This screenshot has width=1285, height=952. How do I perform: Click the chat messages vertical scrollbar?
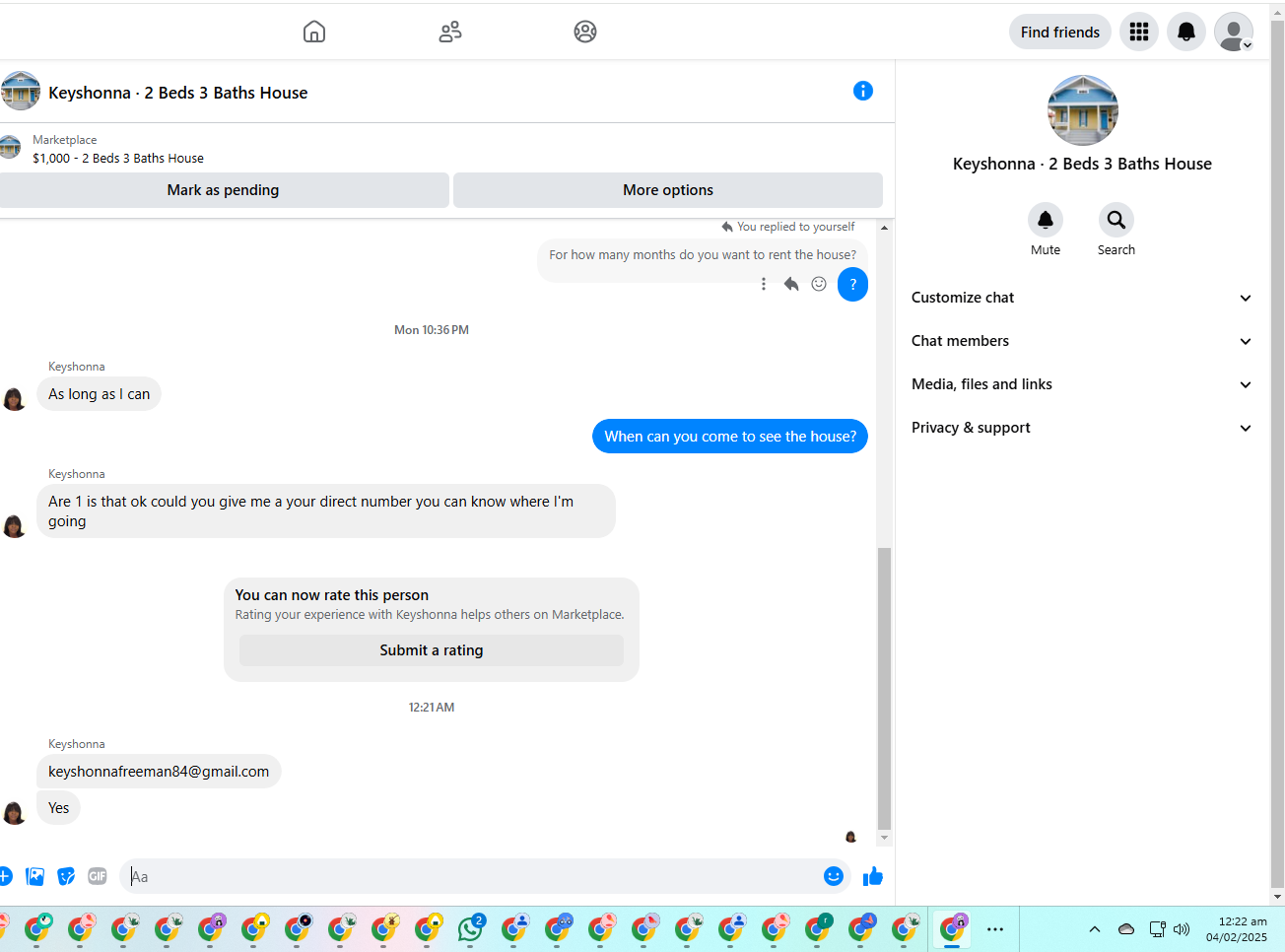[x=884, y=688]
